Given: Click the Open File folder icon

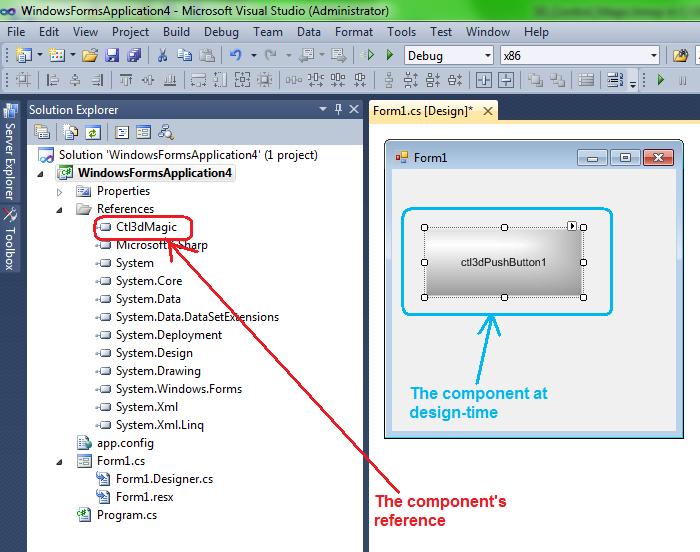Looking at the screenshot, I should (x=89, y=56).
